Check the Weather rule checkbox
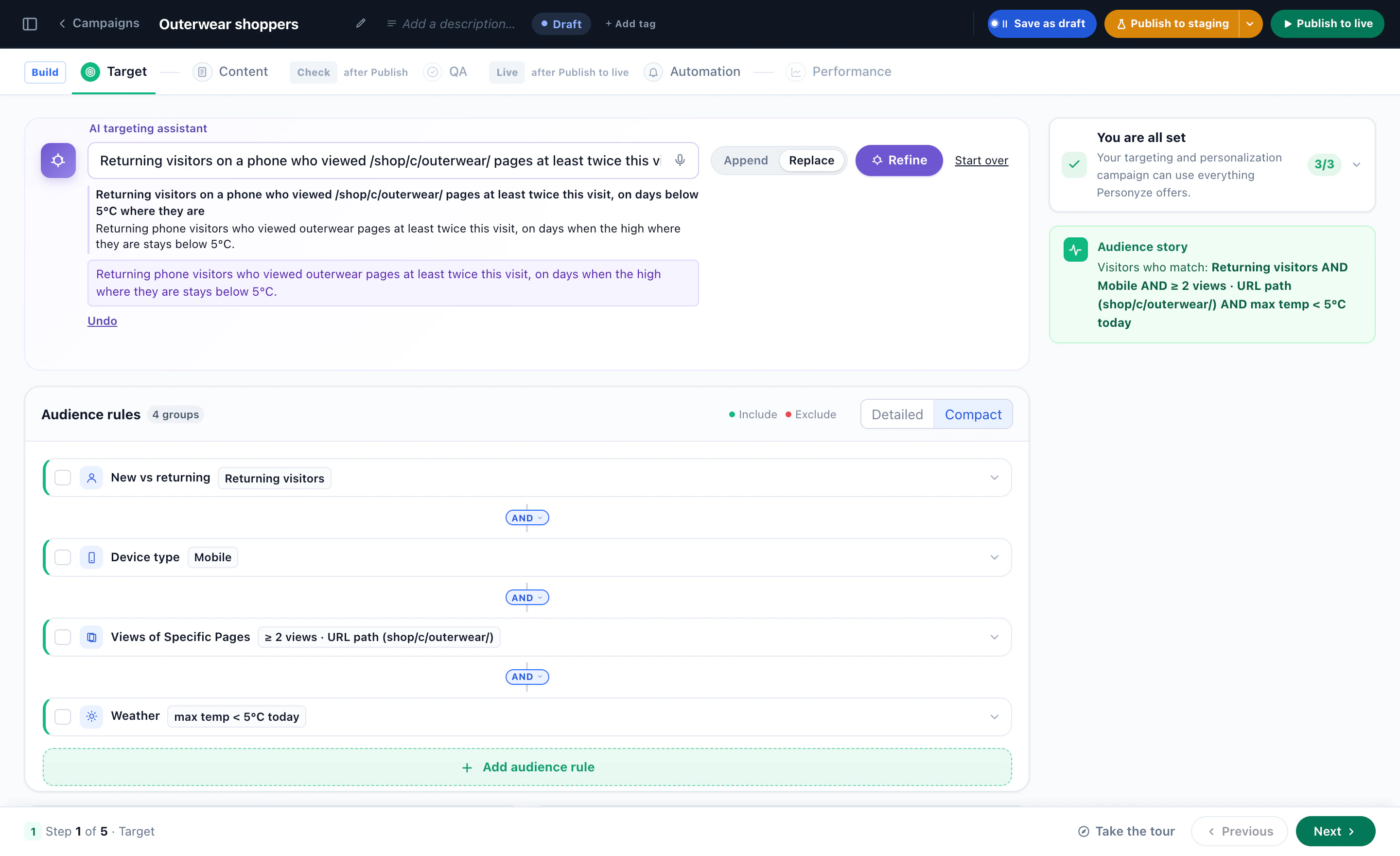This screenshot has height=856, width=1400. point(63,717)
